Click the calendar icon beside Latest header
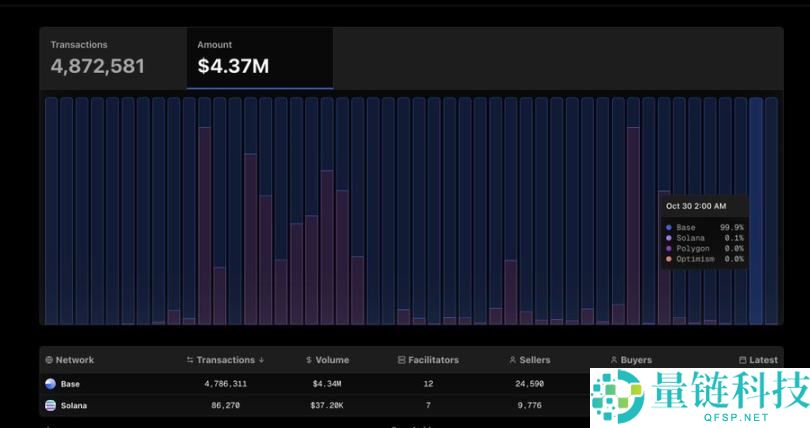Image resolution: width=810 pixels, height=428 pixels. coord(742,360)
